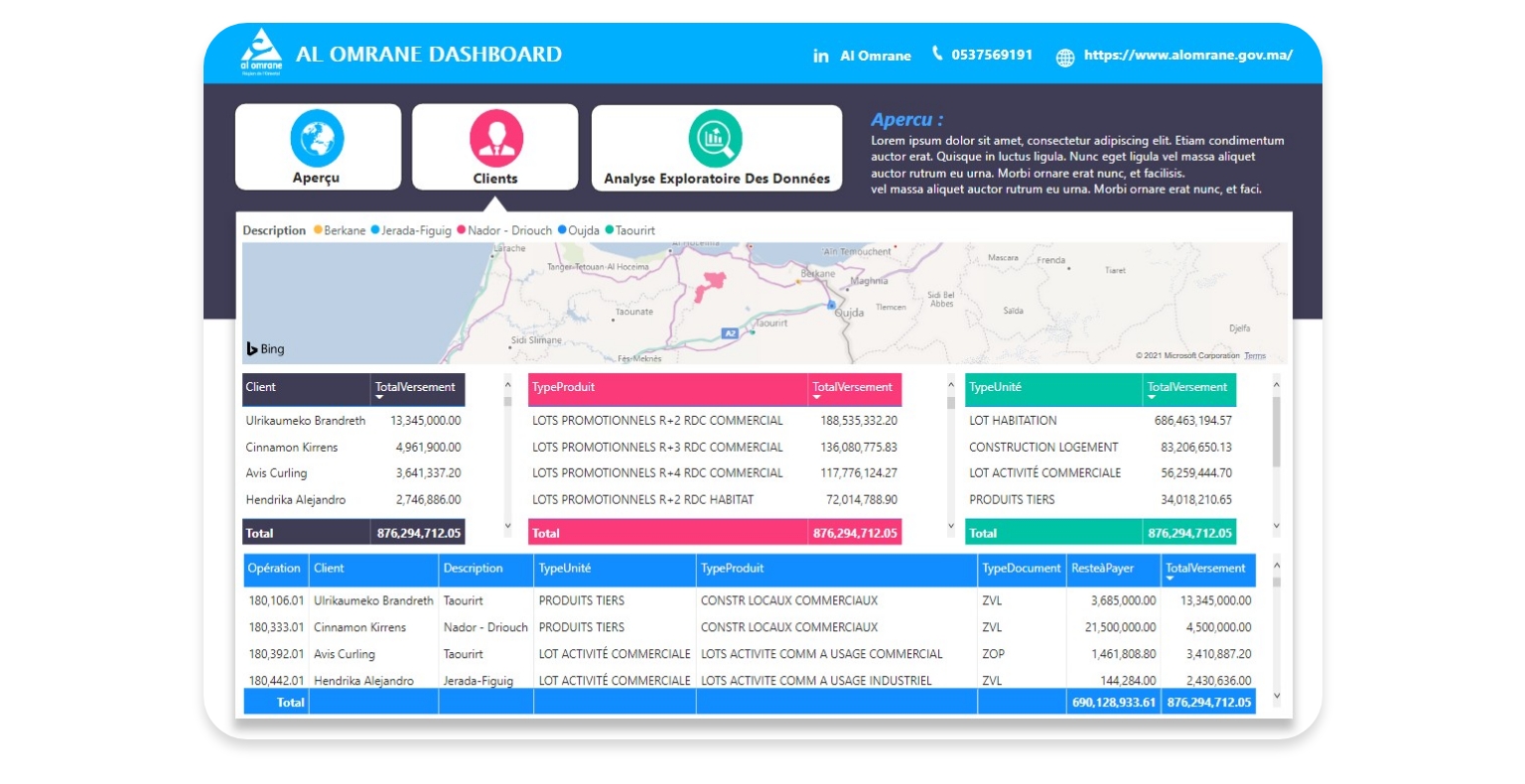The height and width of the screenshot is (784, 1525).
Task: Click the LinkedIn icon in header
Action: [821, 57]
